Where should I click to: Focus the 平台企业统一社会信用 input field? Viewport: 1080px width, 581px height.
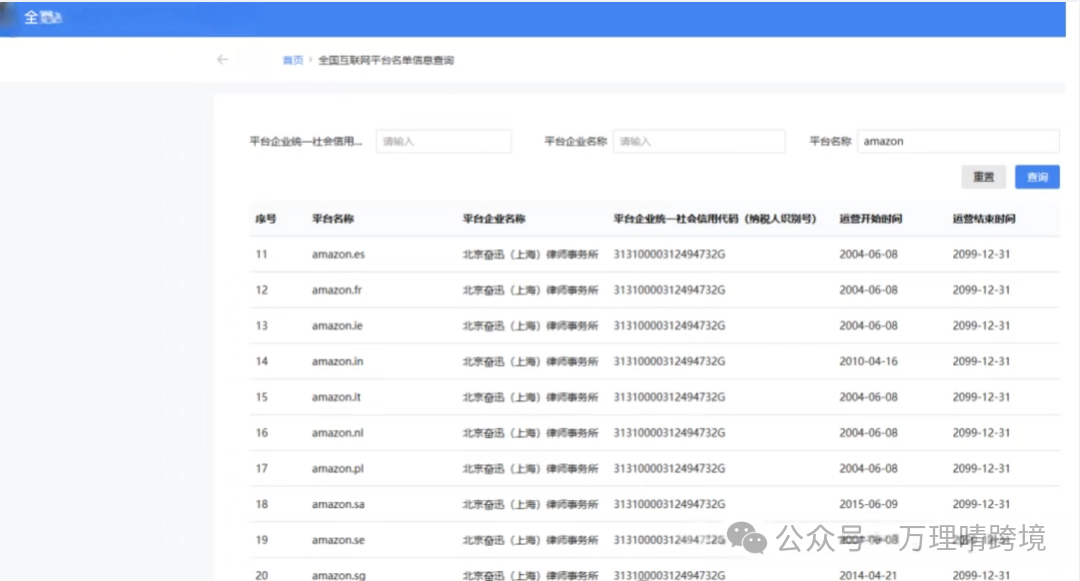pyautogui.click(x=444, y=141)
